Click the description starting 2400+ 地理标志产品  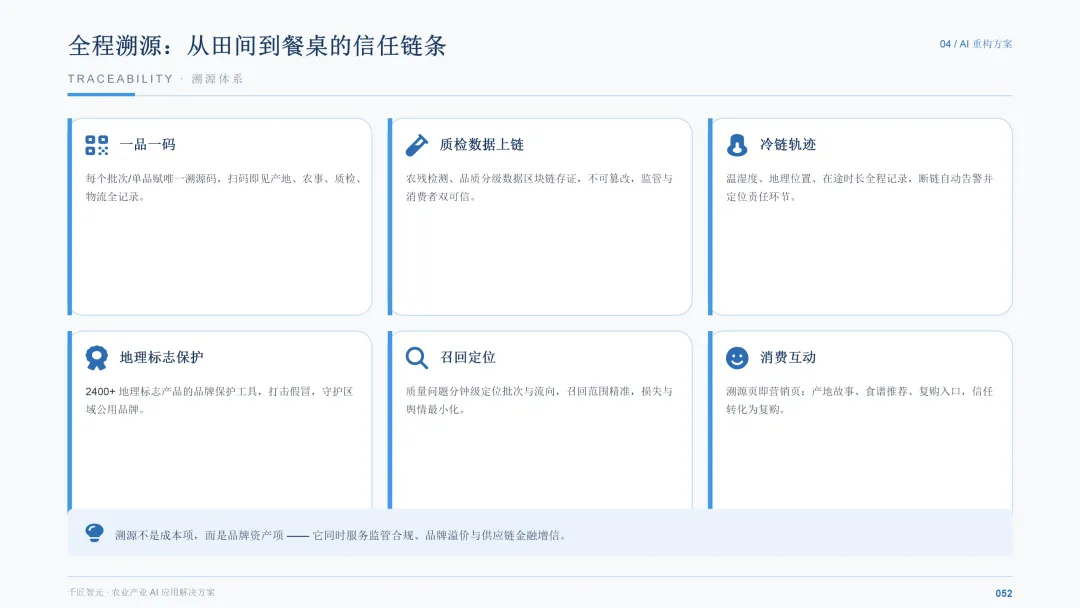tap(219, 400)
